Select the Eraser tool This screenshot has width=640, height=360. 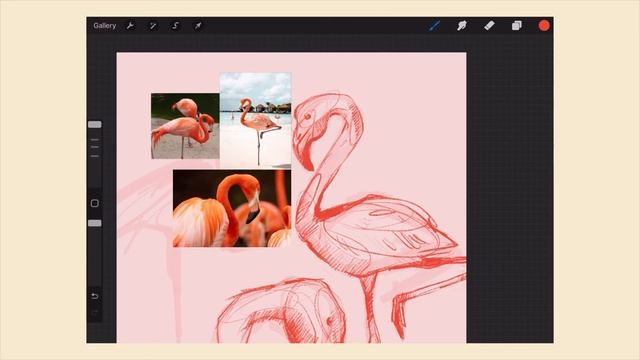click(489, 26)
